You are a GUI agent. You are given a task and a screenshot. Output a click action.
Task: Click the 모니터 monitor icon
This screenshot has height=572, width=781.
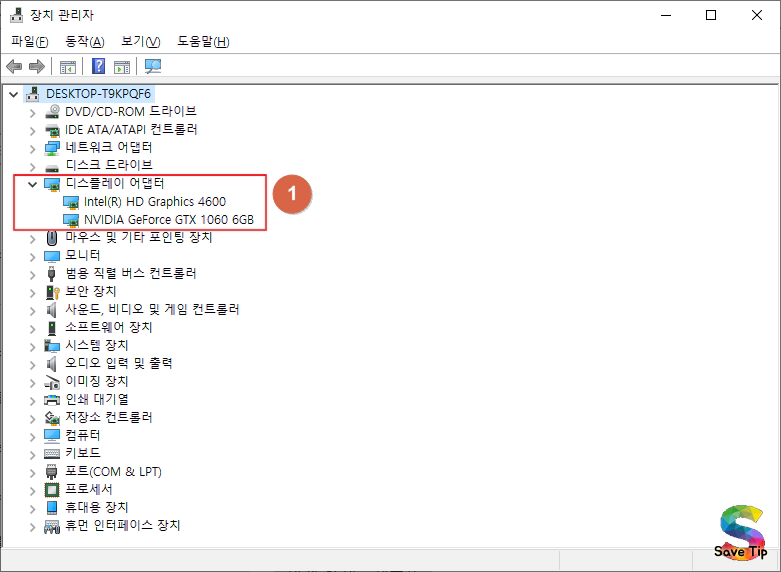click(52, 256)
